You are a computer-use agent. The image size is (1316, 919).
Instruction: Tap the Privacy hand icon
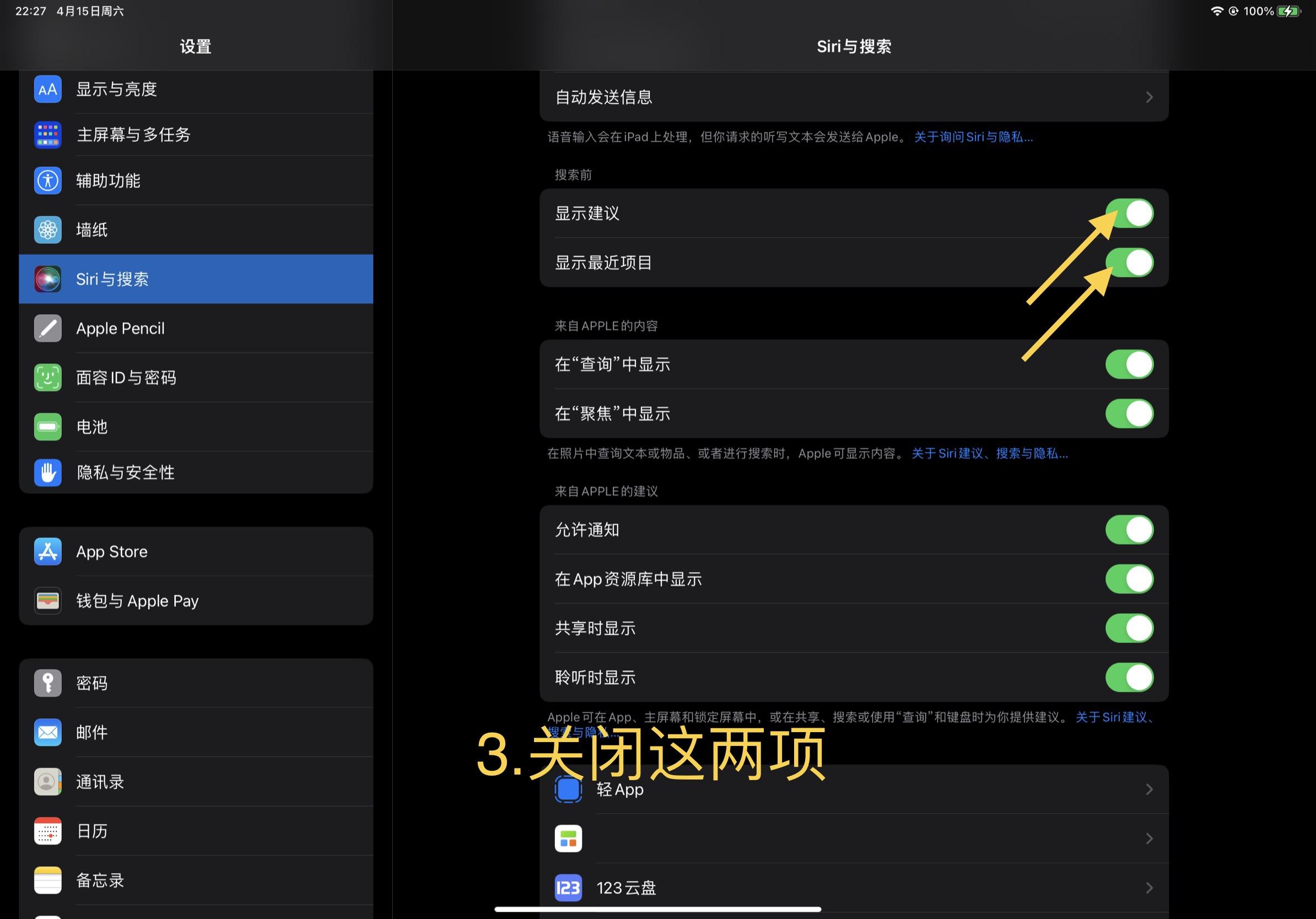tap(47, 472)
